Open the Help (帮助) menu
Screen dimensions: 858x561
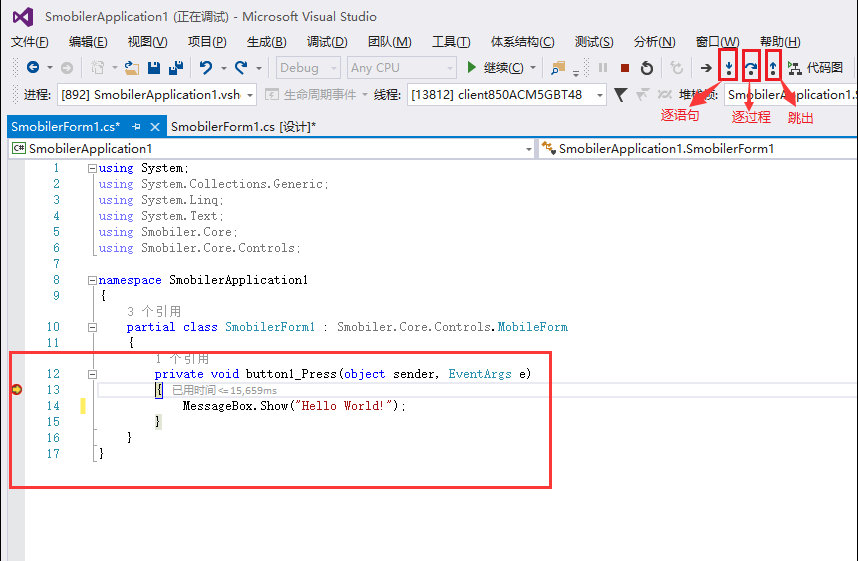(x=780, y=42)
